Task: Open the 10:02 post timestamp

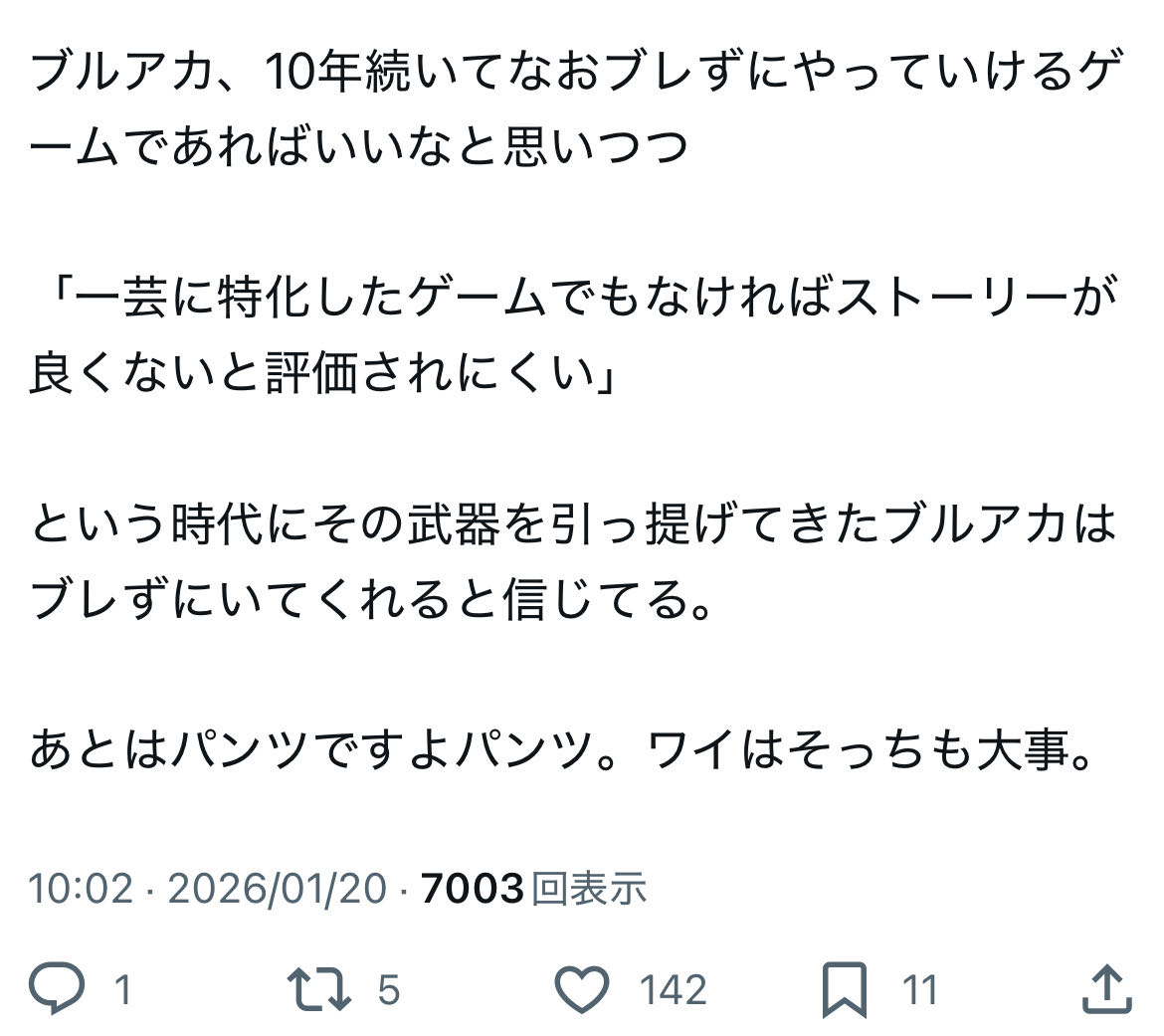Action: coord(80,888)
